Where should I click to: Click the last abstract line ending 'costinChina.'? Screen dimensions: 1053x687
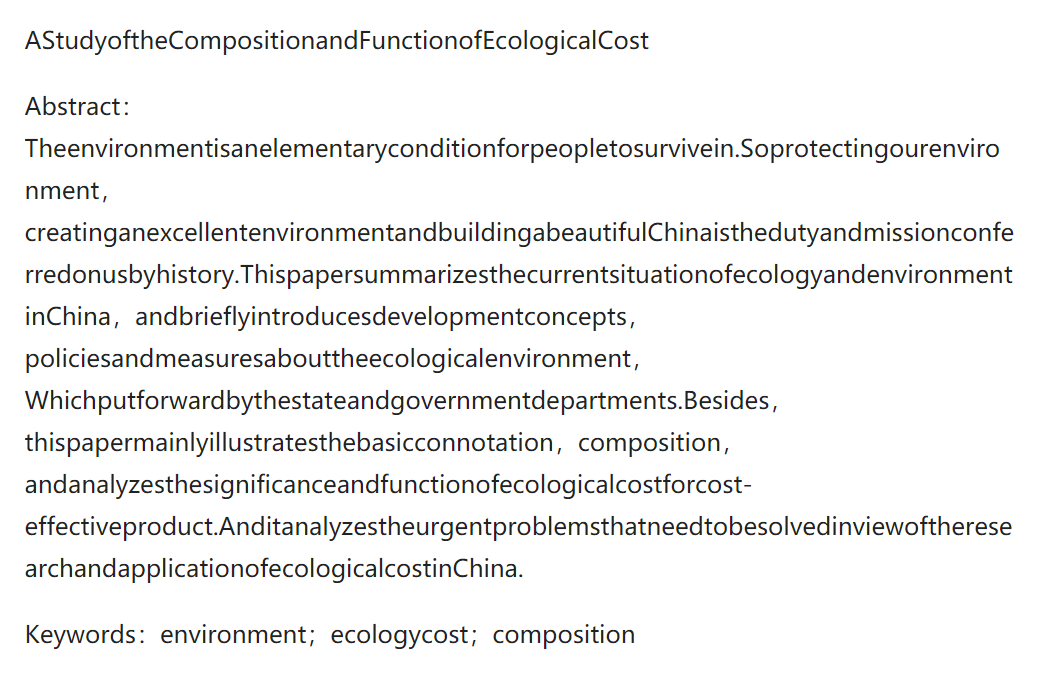coord(274,569)
